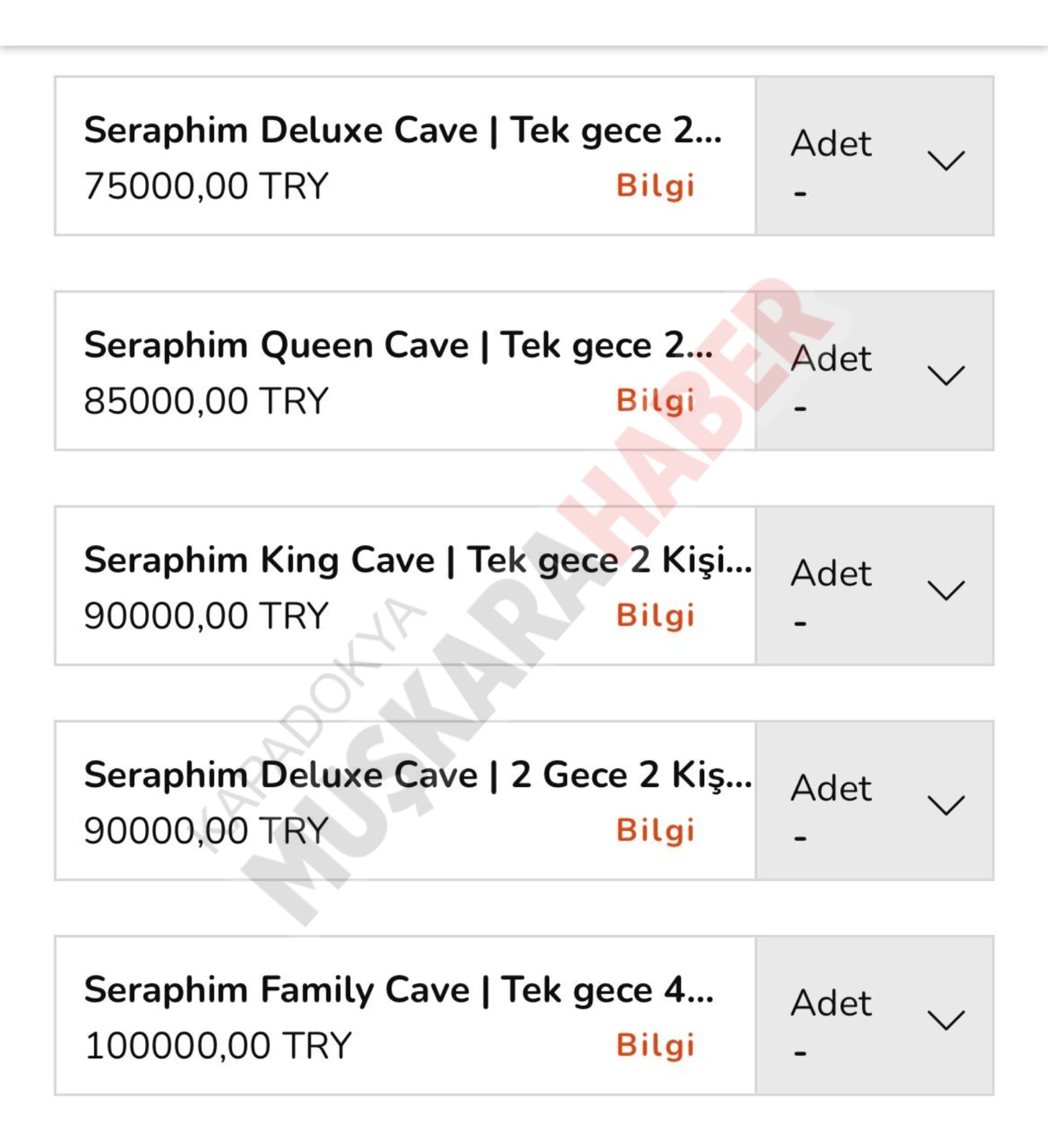The image size is (1048, 1148).
Task: Click the chevron arrow for Seraphim King Cave
Action: pos(945,590)
